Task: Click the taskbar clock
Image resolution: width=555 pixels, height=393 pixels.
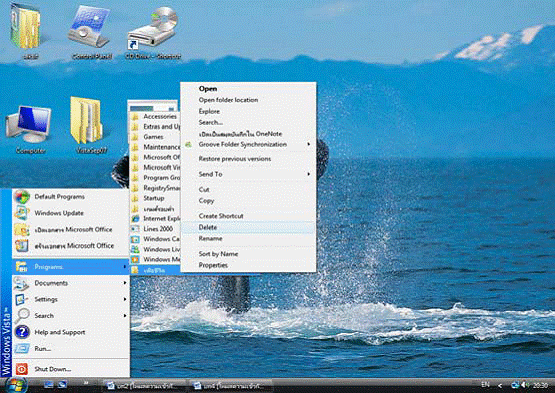Action: [540, 385]
